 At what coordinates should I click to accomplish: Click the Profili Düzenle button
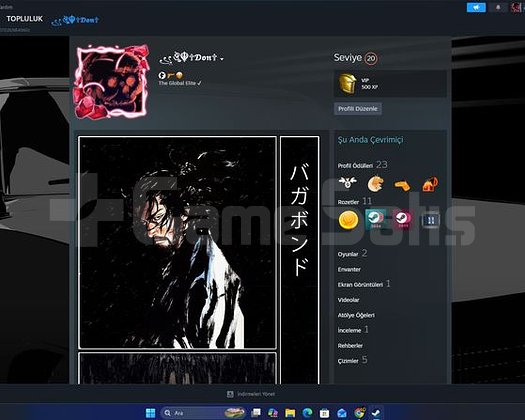tap(358, 109)
